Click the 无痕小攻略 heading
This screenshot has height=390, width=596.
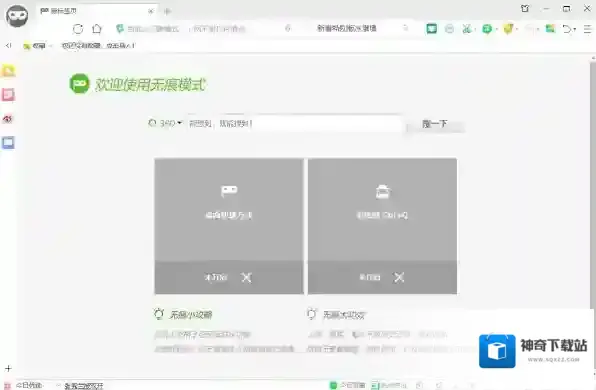point(190,315)
